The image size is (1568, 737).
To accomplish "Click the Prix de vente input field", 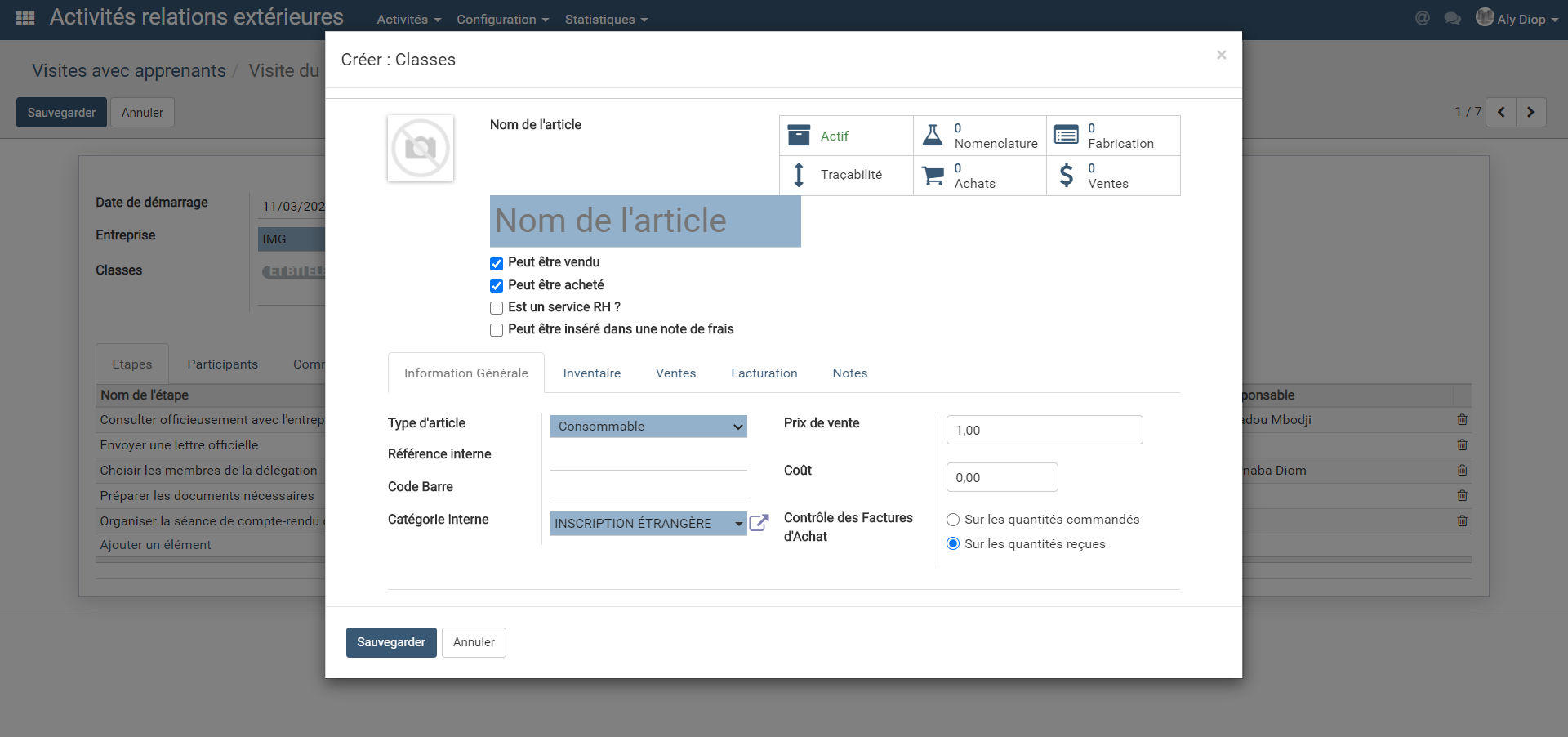I will (x=1044, y=431).
